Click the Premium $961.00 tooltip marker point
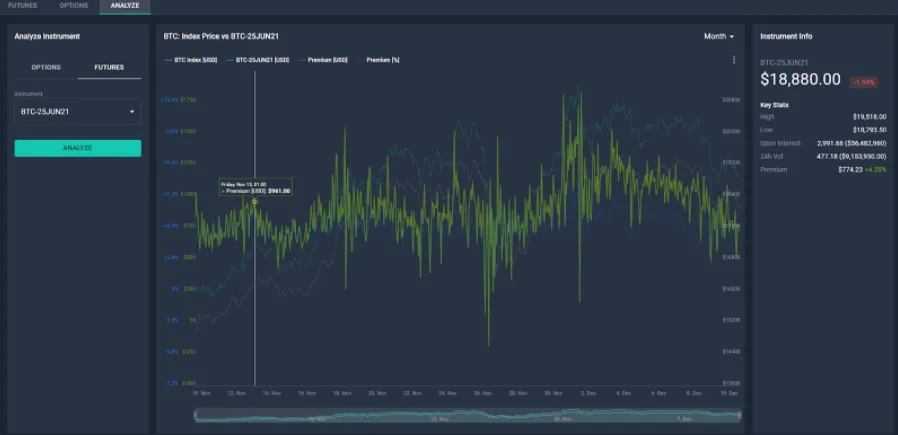This screenshot has width=898, height=435. point(255,201)
